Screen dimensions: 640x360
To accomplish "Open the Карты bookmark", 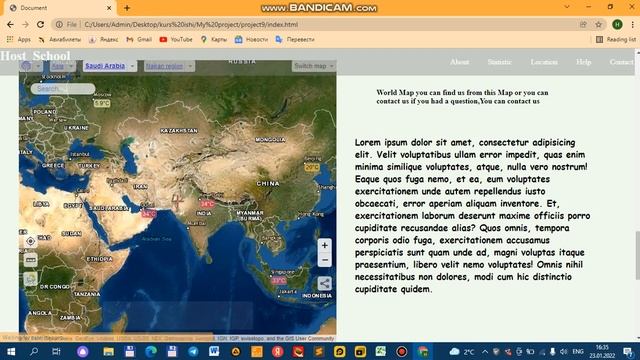I will tap(214, 39).
